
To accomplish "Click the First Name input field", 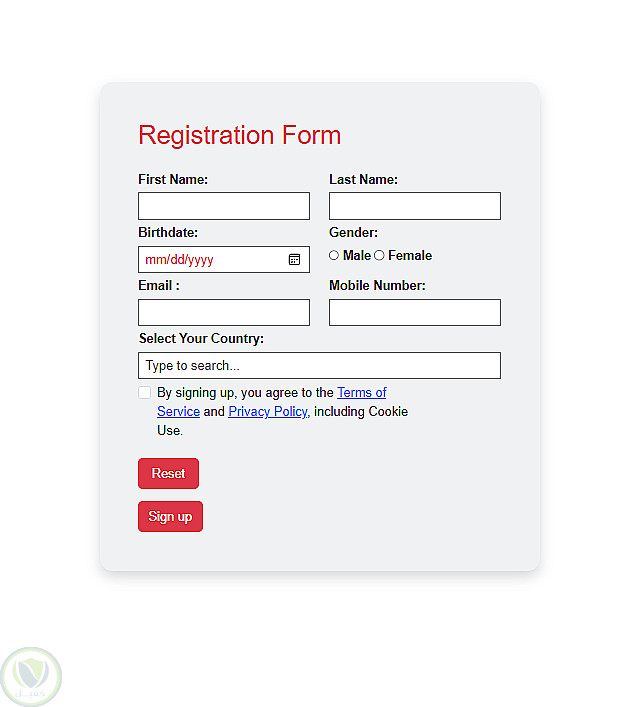I will (x=224, y=206).
